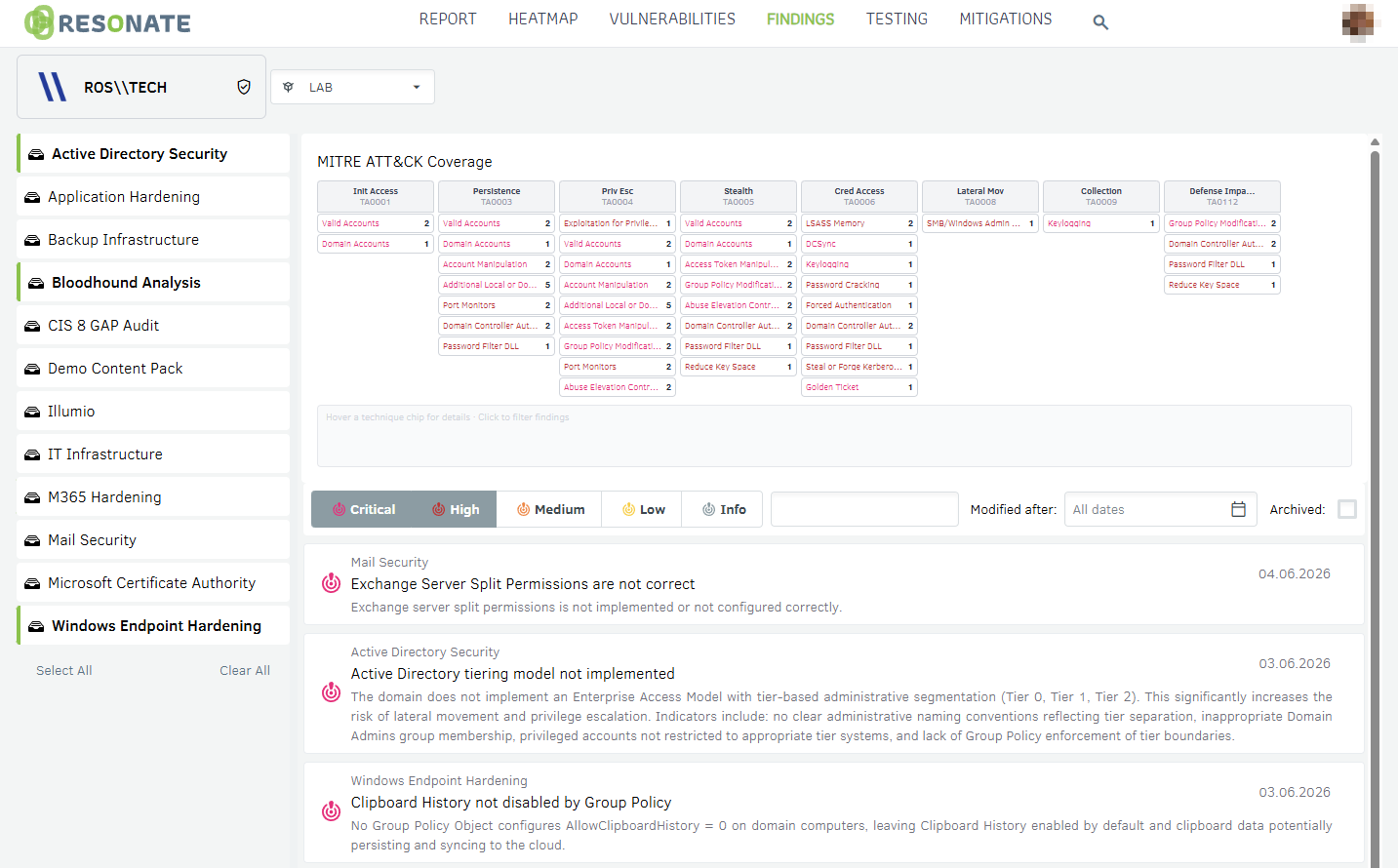Open Clipboard History not disabled finding
This screenshot has height=868, width=1398.
pyautogui.click(x=834, y=812)
